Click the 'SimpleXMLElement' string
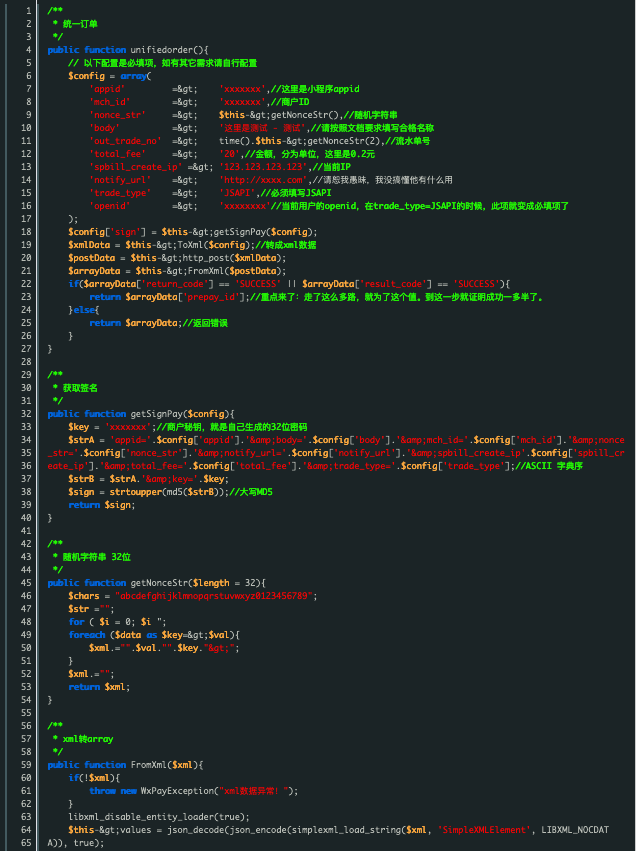The height and width of the screenshot is (851, 636). [x=485, y=830]
